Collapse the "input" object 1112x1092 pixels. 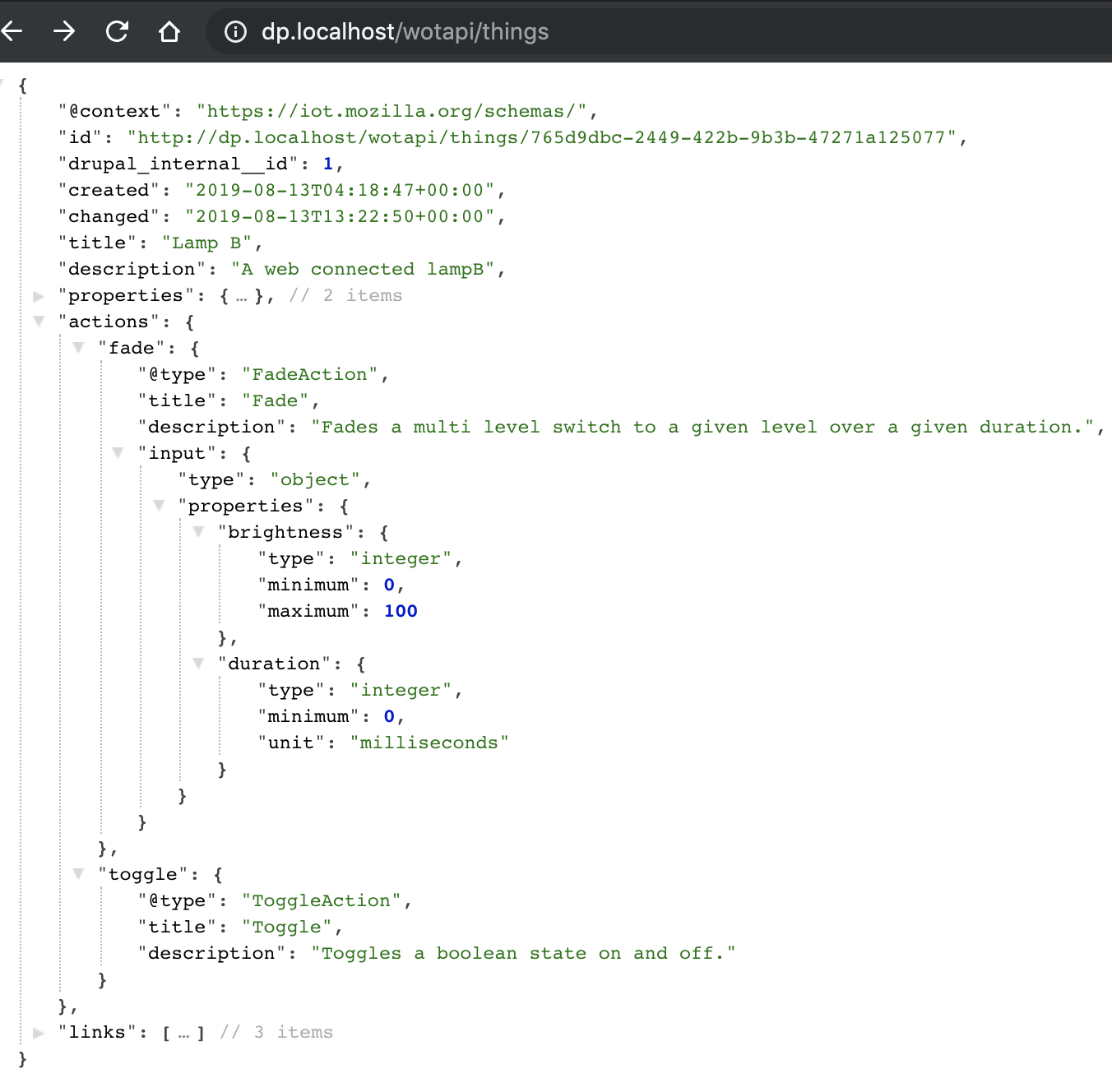[x=118, y=453]
